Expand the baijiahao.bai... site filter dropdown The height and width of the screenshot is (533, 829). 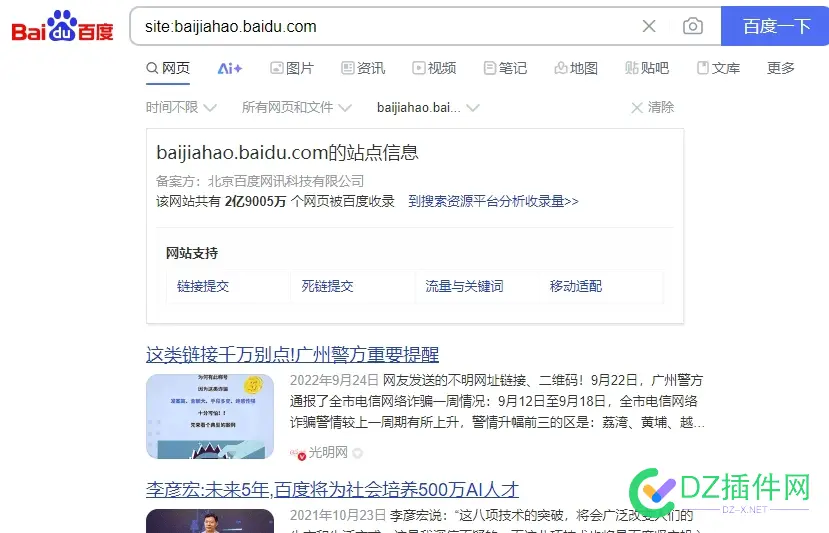point(428,107)
